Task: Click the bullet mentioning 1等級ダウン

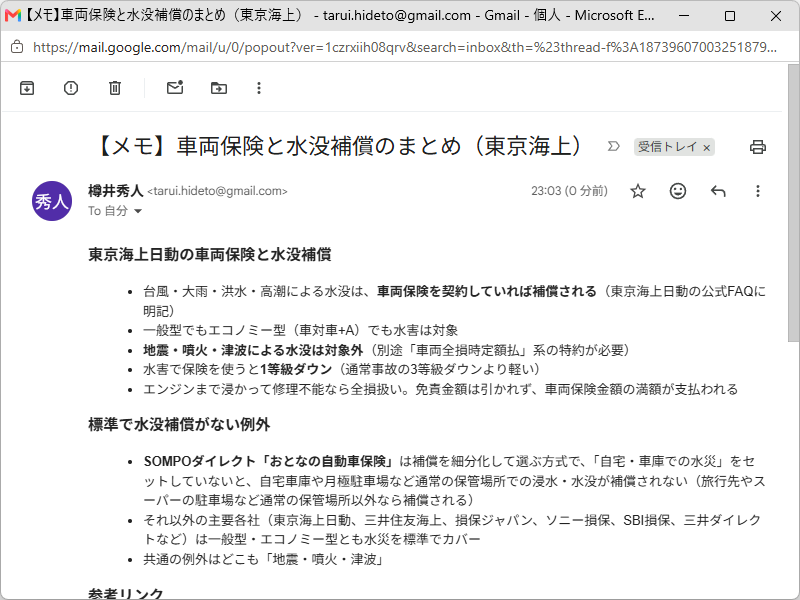Action: pyautogui.click(x=341, y=369)
